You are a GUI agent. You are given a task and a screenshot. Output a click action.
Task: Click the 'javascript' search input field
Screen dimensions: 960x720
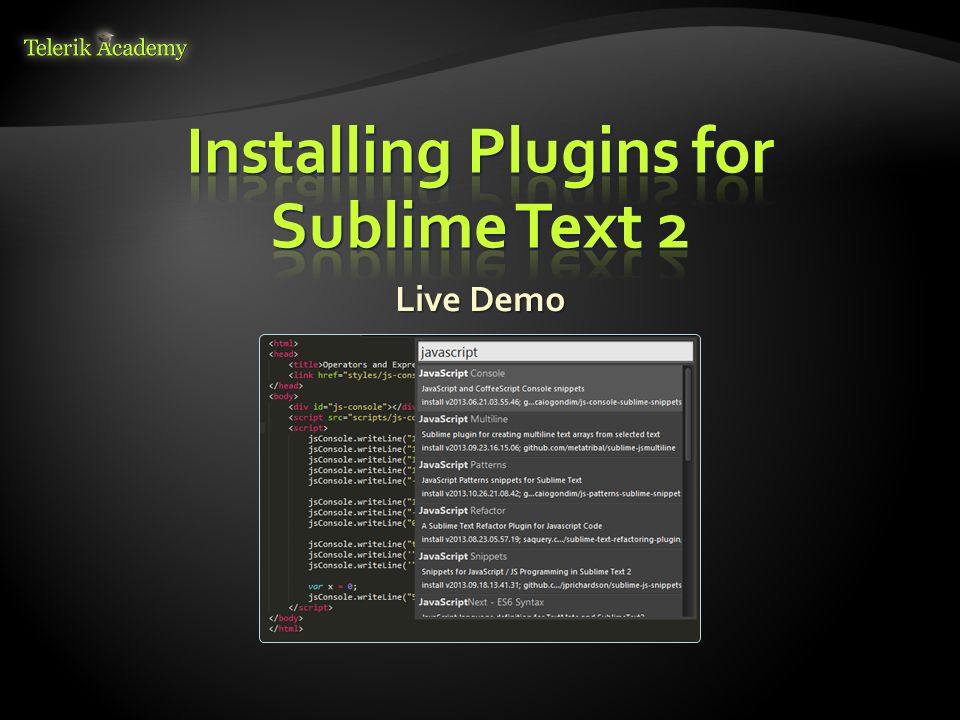555,352
